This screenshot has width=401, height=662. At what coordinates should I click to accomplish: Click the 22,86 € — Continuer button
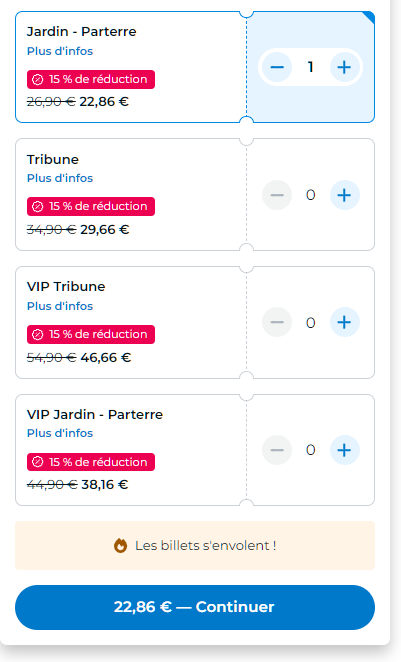(195, 607)
